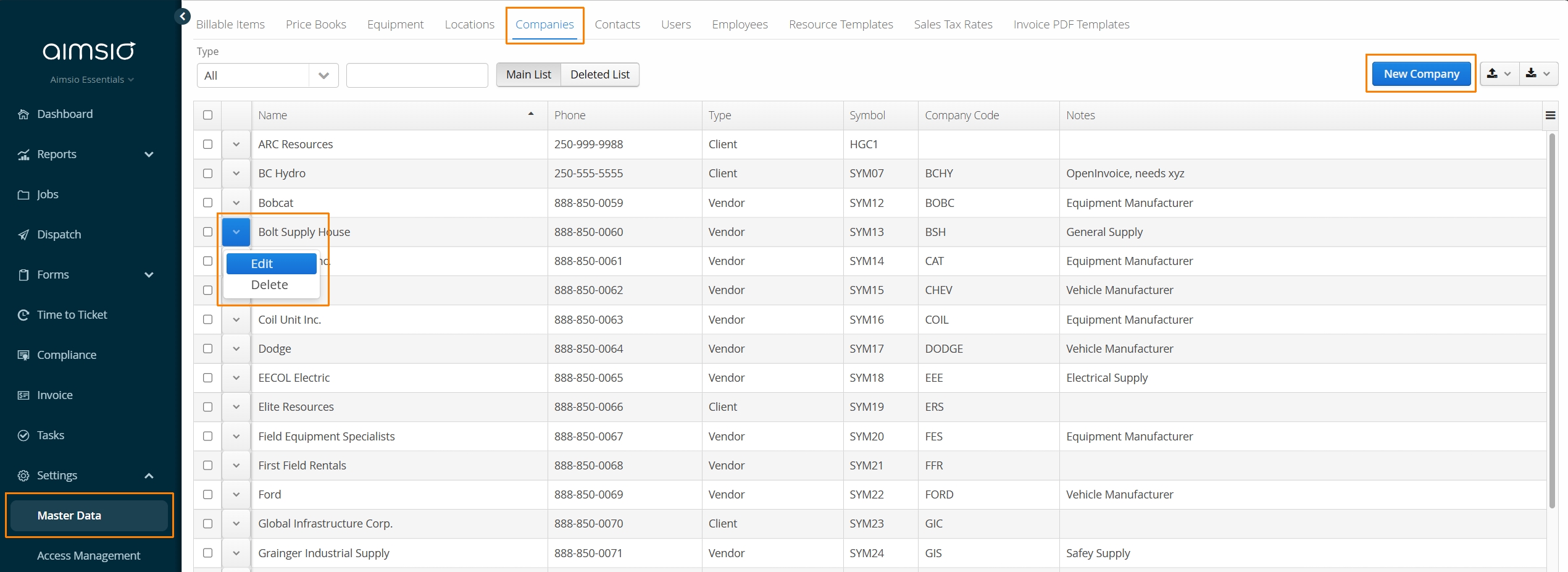This screenshot has width=1568, height=572.
Task: Choose Edit in the row context menu
Action: pos(272,263)
